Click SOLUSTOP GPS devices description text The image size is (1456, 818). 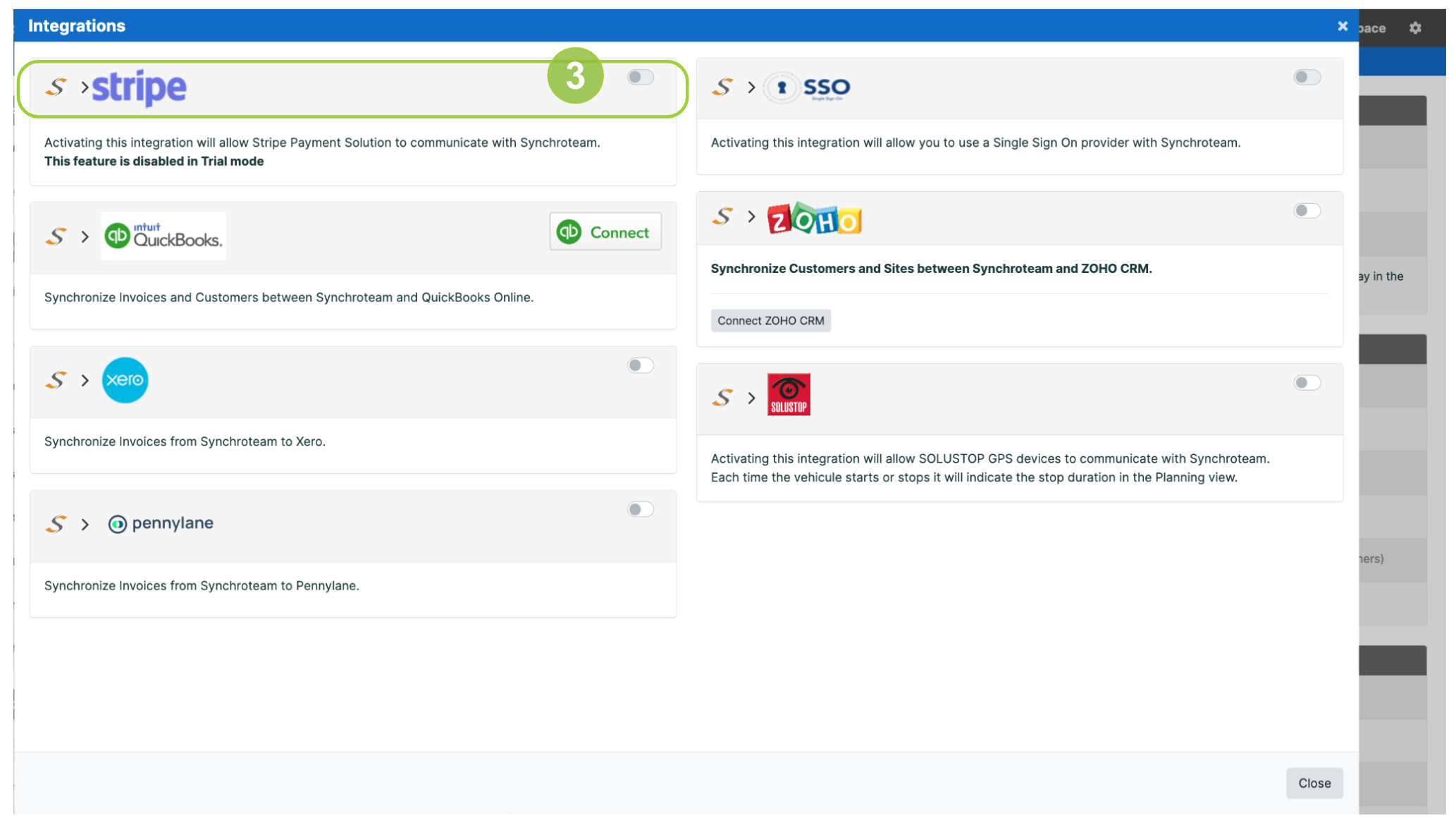(x=990, y=468)
